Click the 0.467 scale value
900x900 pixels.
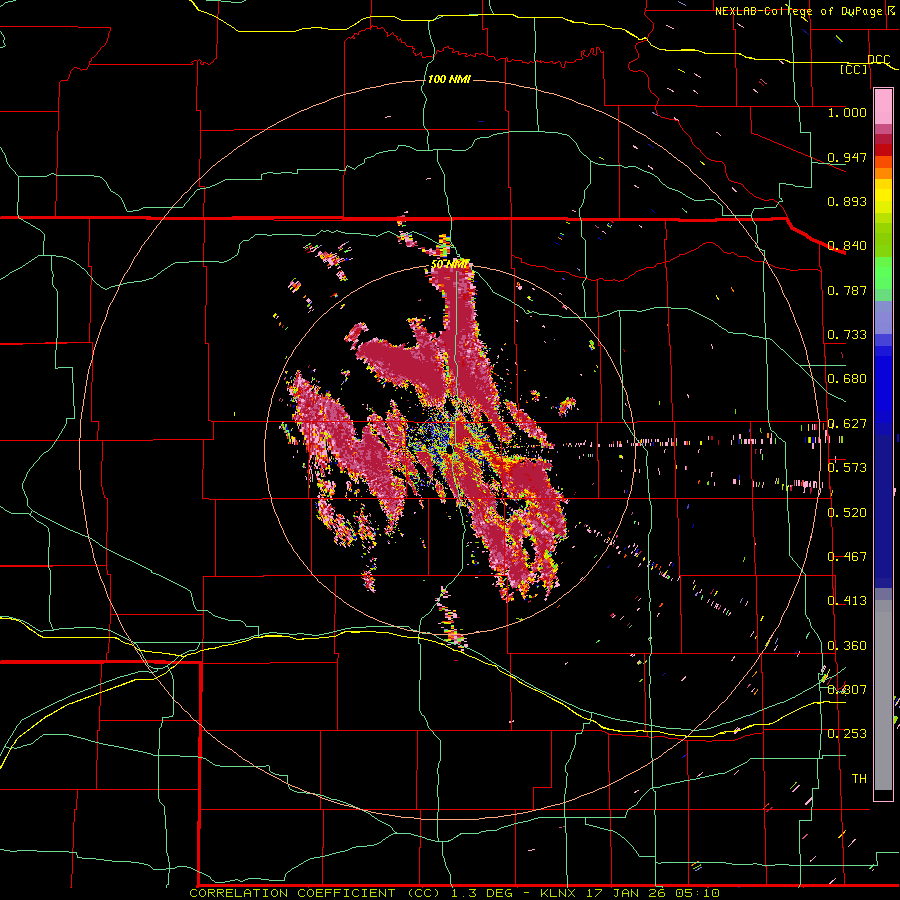click(x=847, y=557)
